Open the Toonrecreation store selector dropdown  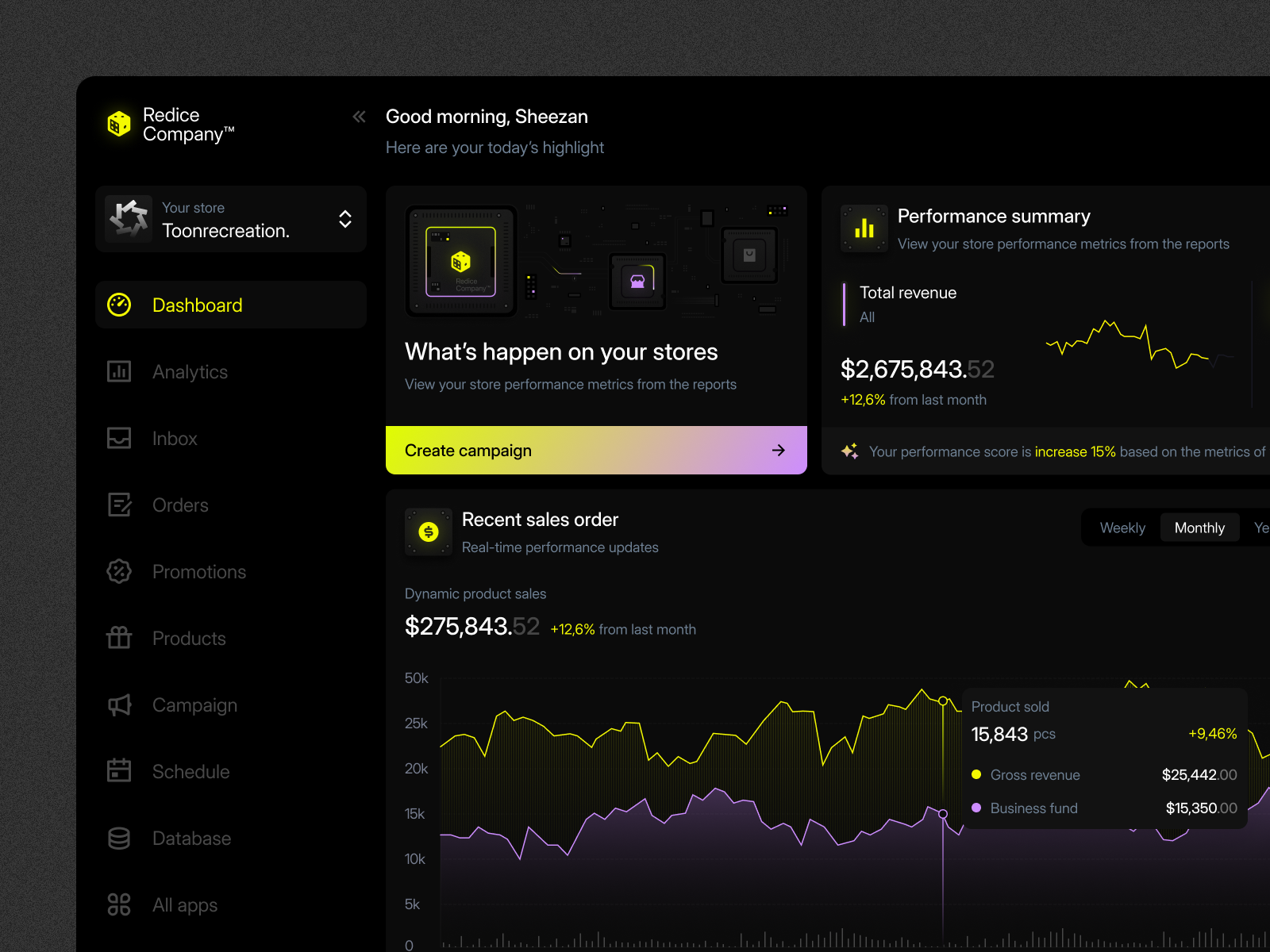click(x=344, y=219)
